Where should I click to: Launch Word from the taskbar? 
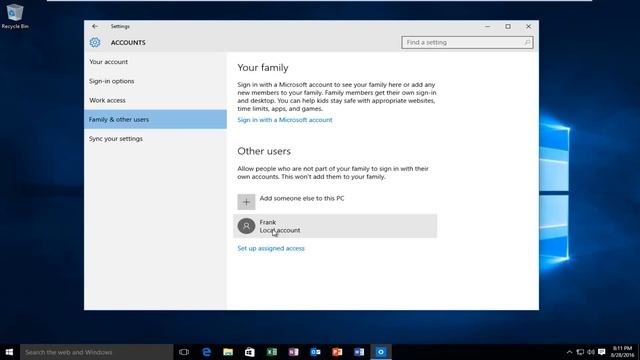[359, 352]
